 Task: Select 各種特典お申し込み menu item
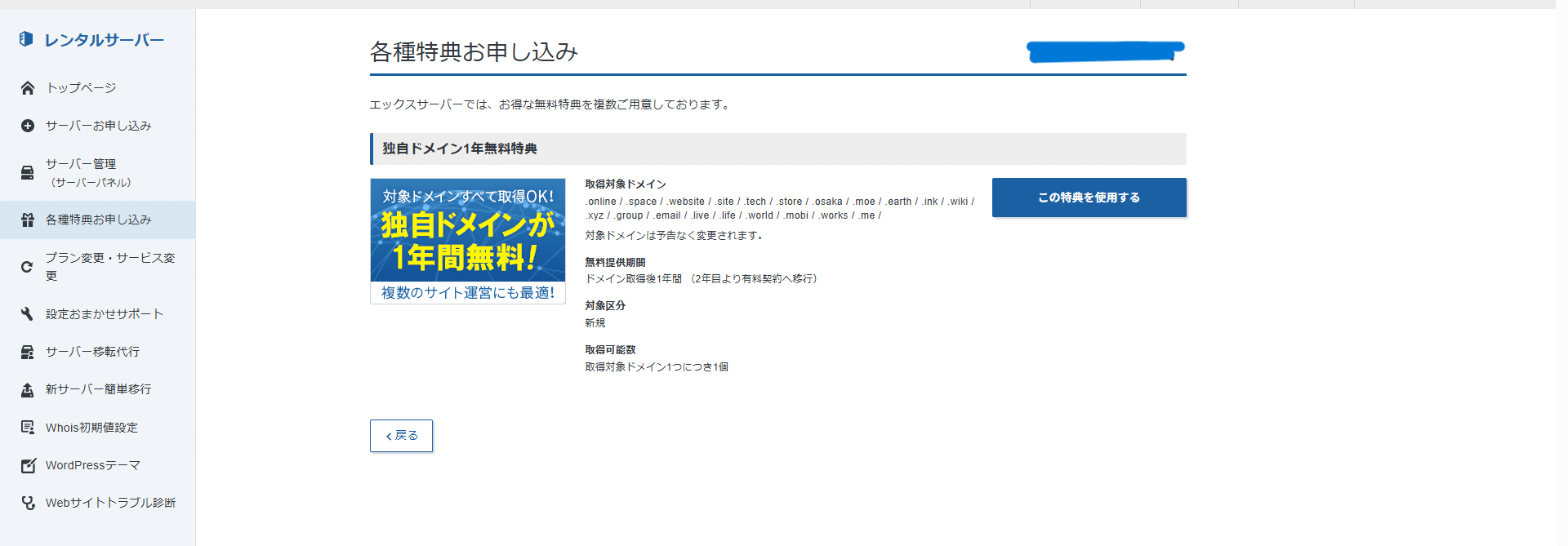coord(98,220)
